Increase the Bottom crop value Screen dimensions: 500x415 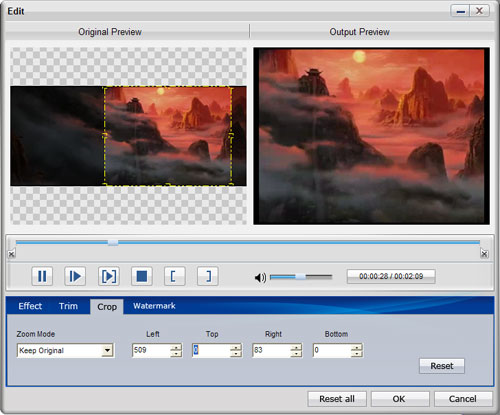pos(356,347)
